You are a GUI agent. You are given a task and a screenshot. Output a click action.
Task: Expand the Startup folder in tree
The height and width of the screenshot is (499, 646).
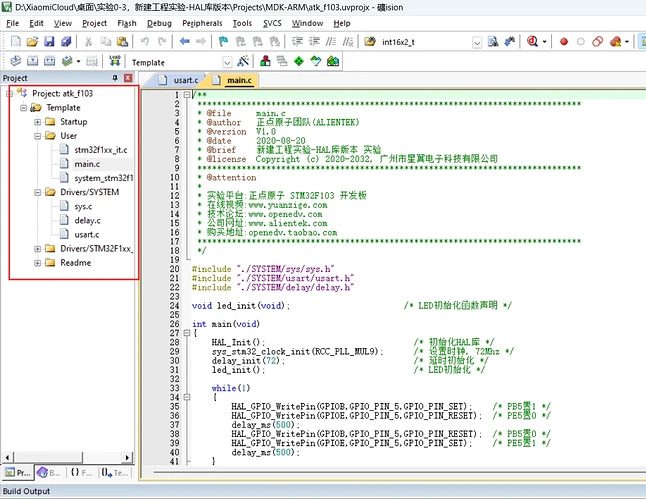coord(37,121)
